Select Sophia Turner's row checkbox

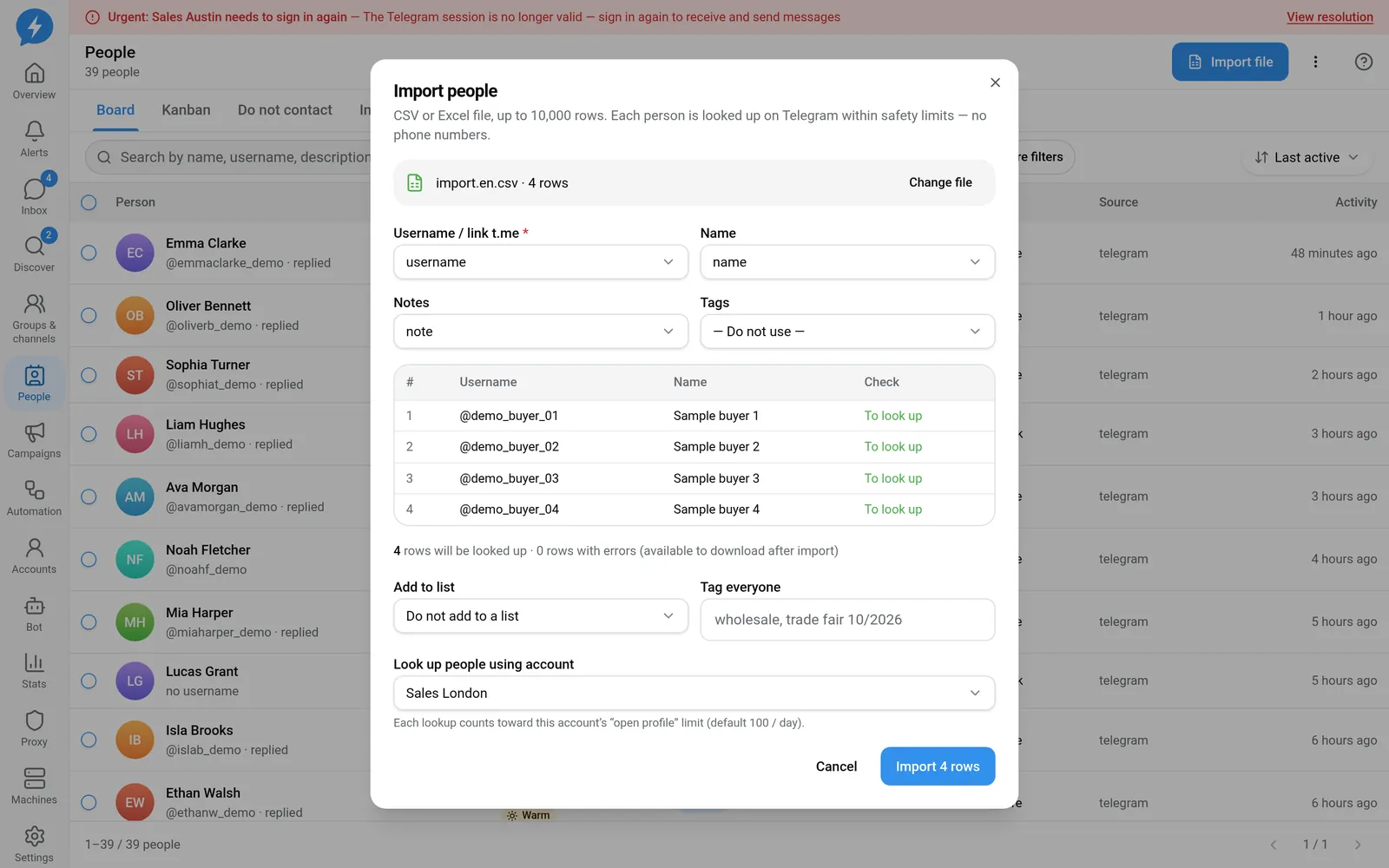[89, 375]
